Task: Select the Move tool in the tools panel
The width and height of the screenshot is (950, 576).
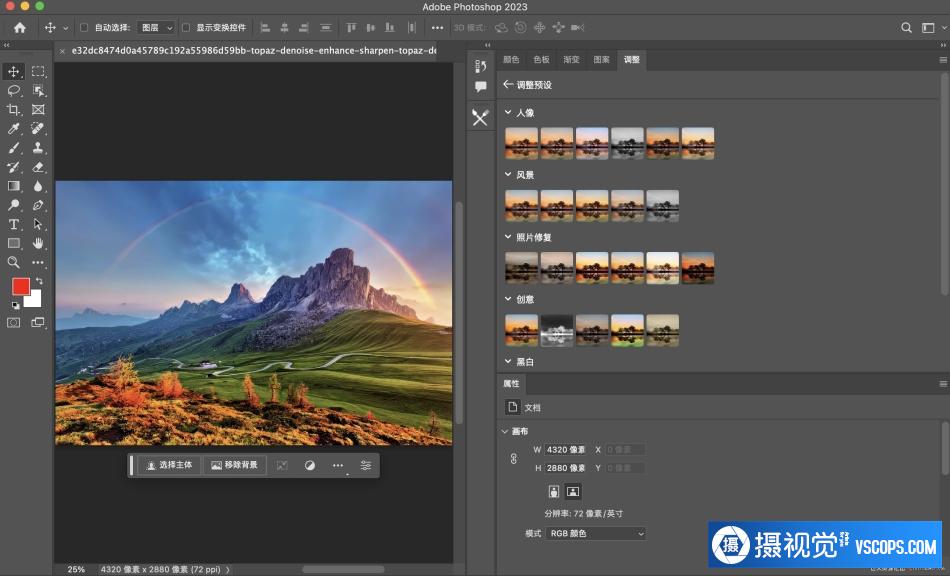Action: [13, 71]
